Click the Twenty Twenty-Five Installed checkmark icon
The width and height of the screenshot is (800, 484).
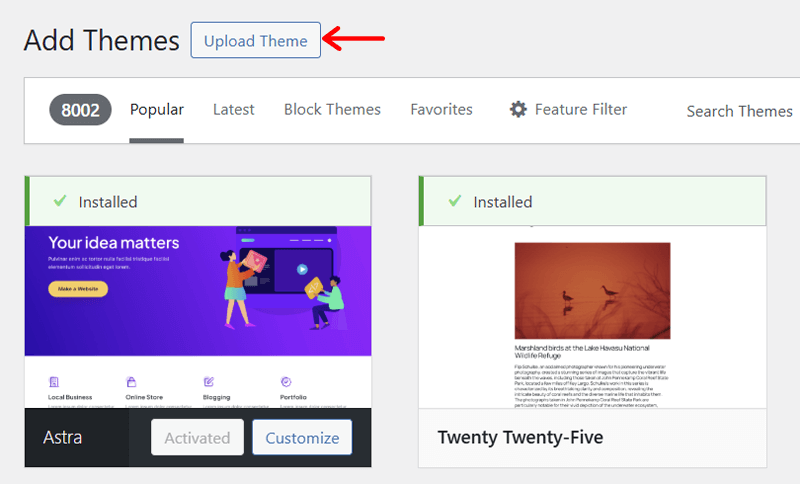point(455,201)
